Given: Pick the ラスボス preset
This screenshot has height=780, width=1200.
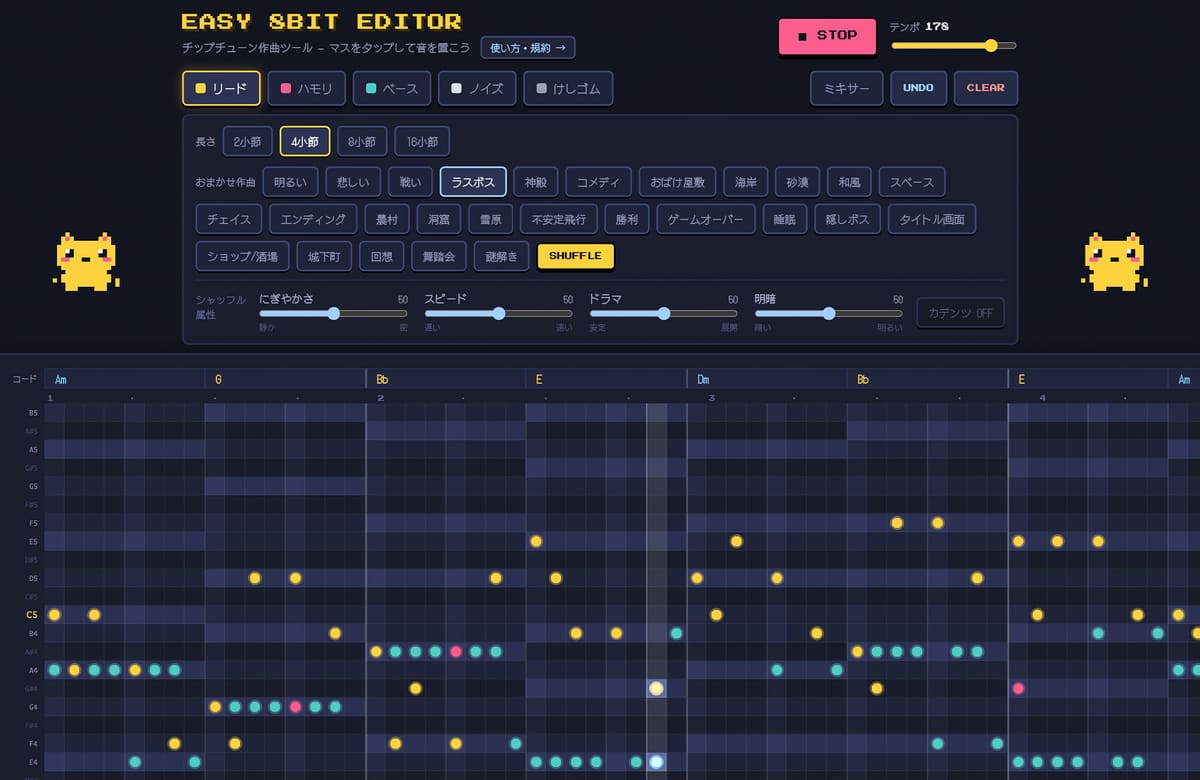Looking at the screenshot, I should pos(473,182).
